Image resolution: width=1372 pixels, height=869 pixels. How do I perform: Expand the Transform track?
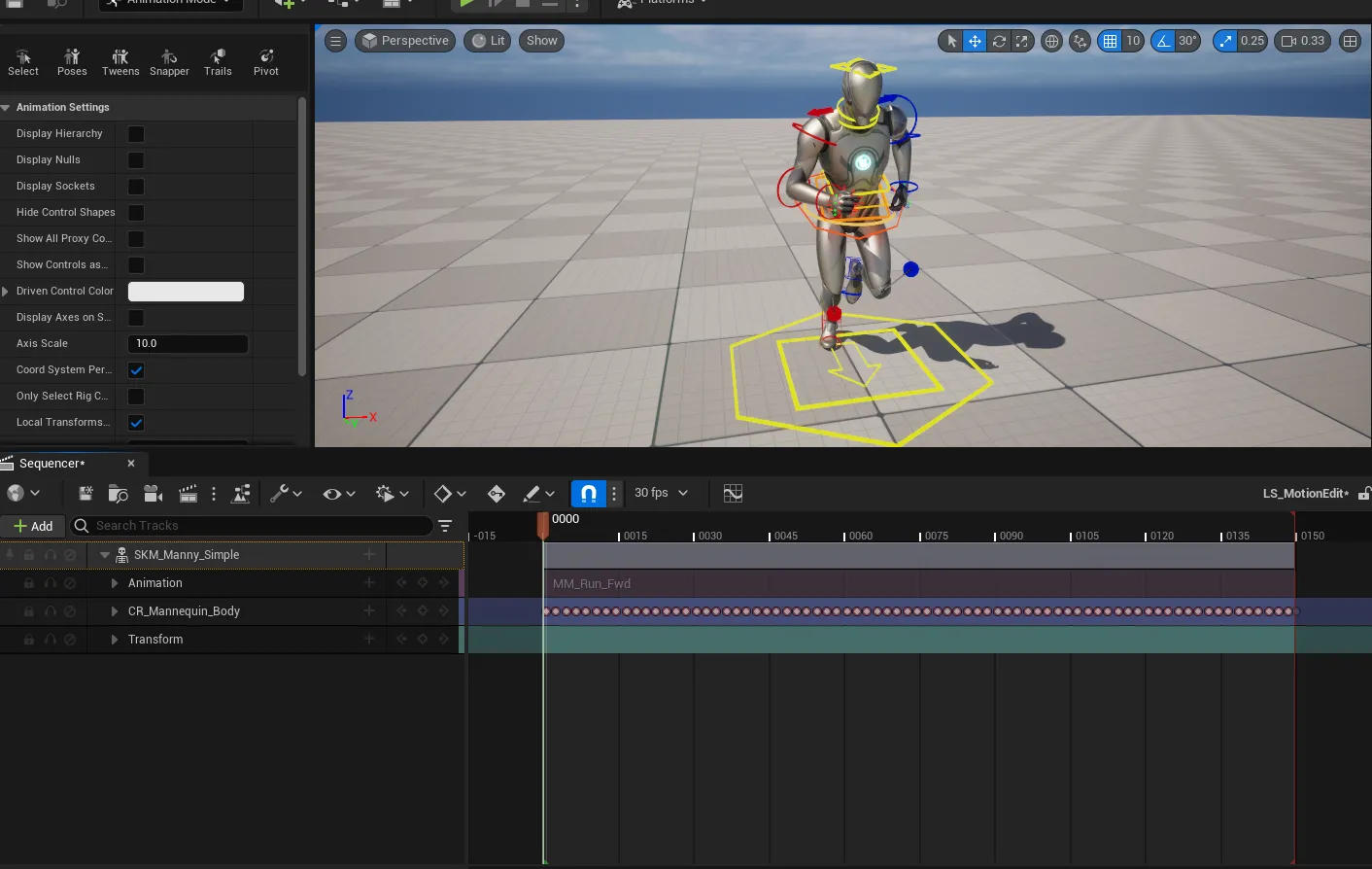pos(115,640)
